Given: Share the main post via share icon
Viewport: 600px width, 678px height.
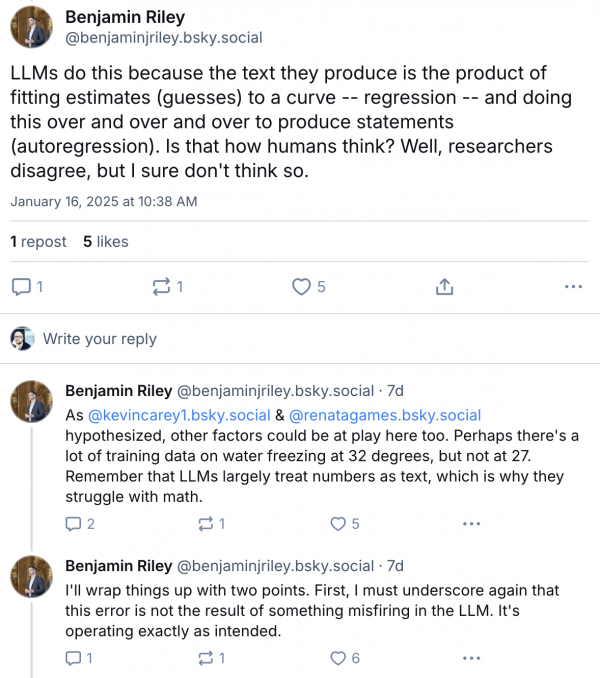Looking at the screenshot, I should pyautogui.click(x=444, y=287).
